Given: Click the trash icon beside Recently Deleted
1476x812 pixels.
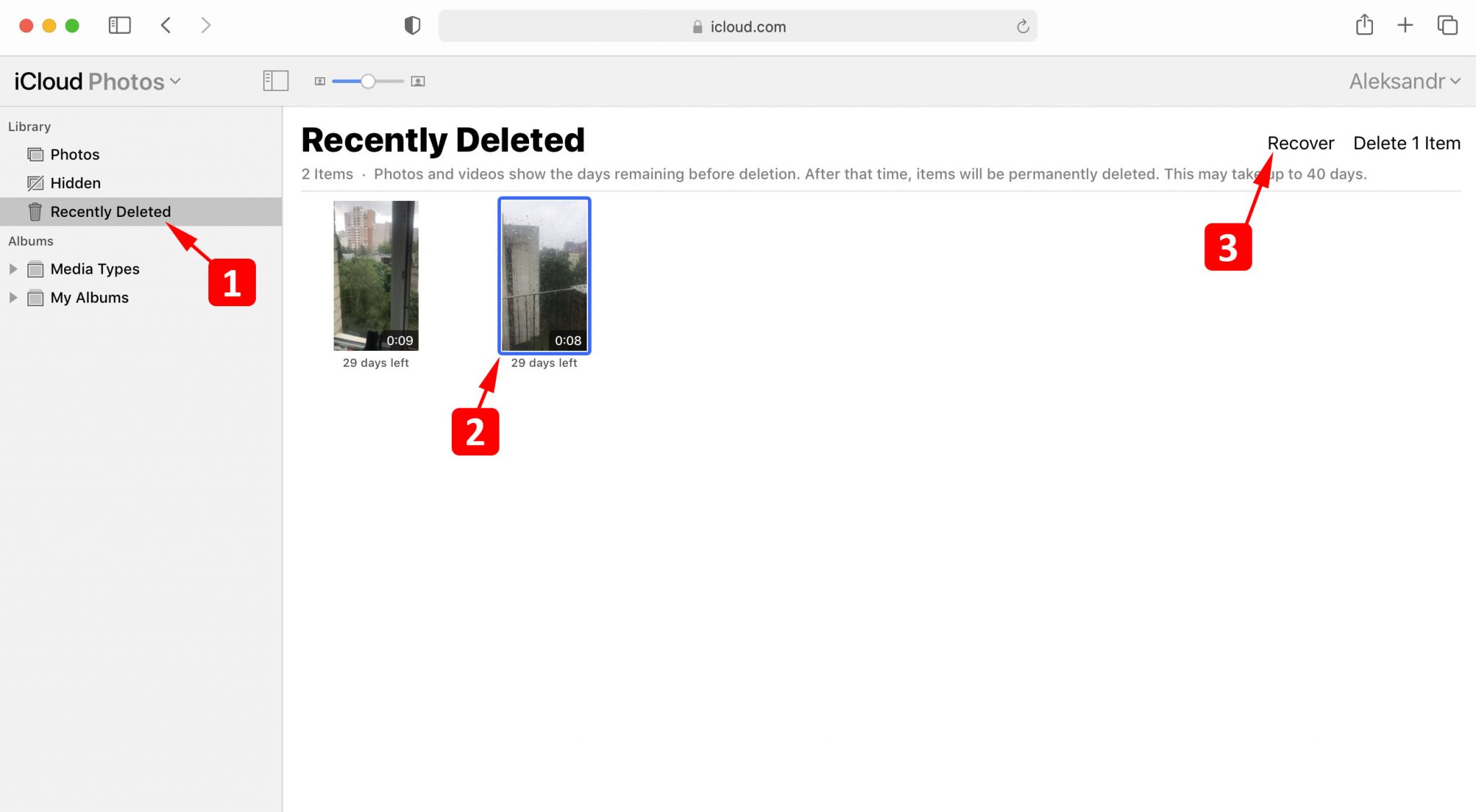Looking at the screenshot, I should point(35,211).
